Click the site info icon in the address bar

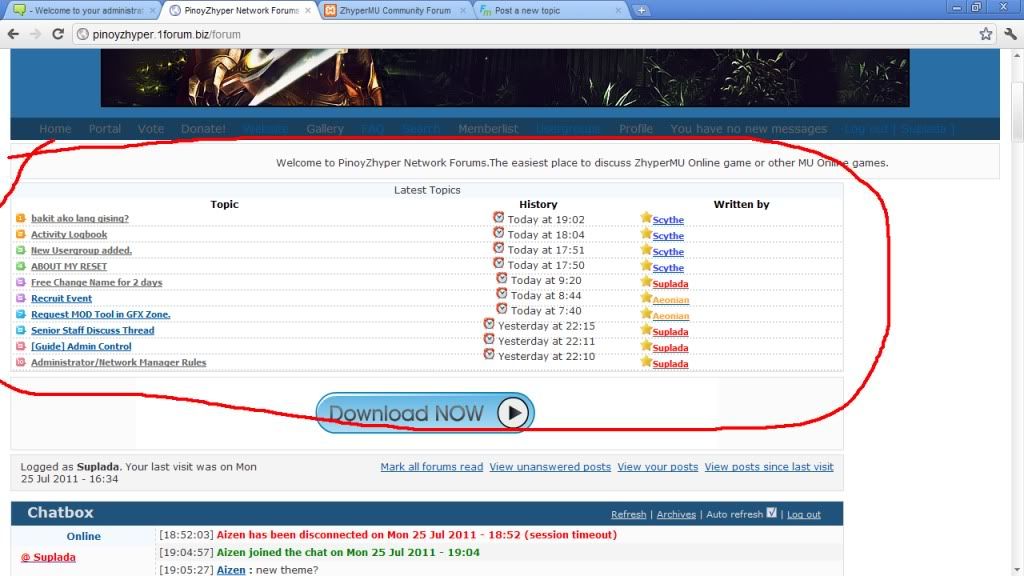coord(82,34)
